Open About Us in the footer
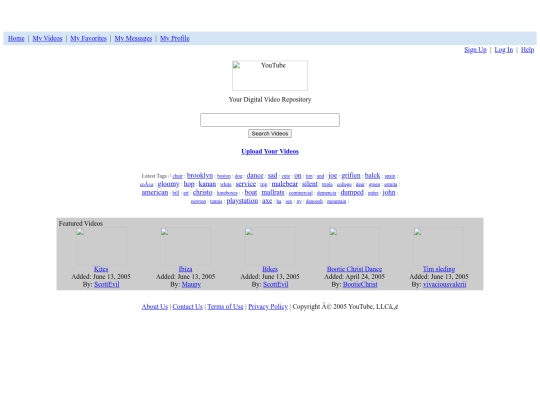Screen dimensions: 540x405 (x=155, y=307)
